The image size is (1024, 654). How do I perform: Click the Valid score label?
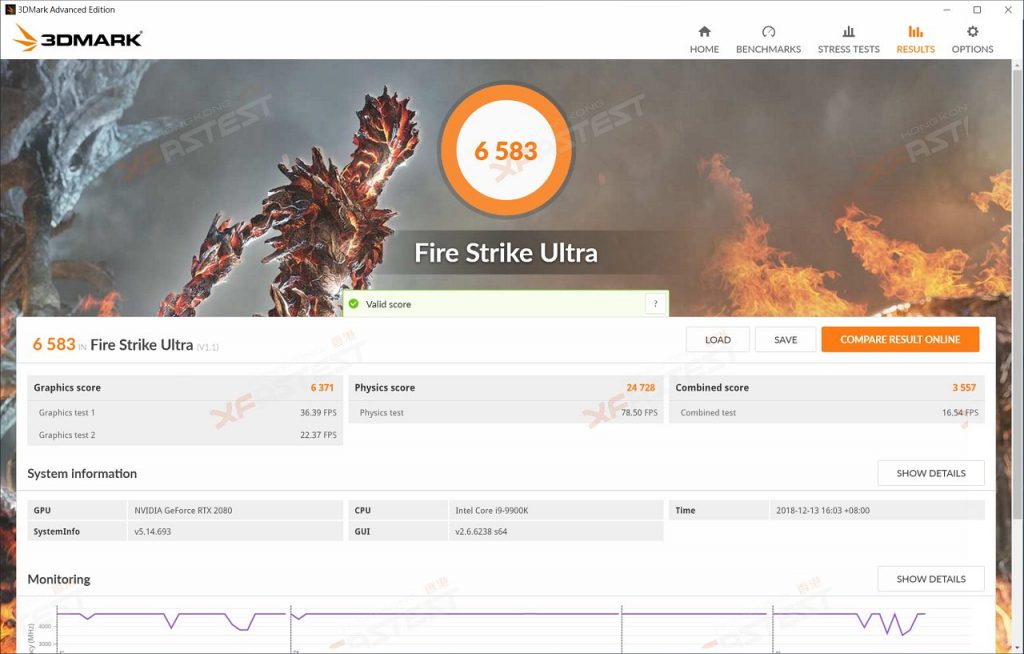388,304
